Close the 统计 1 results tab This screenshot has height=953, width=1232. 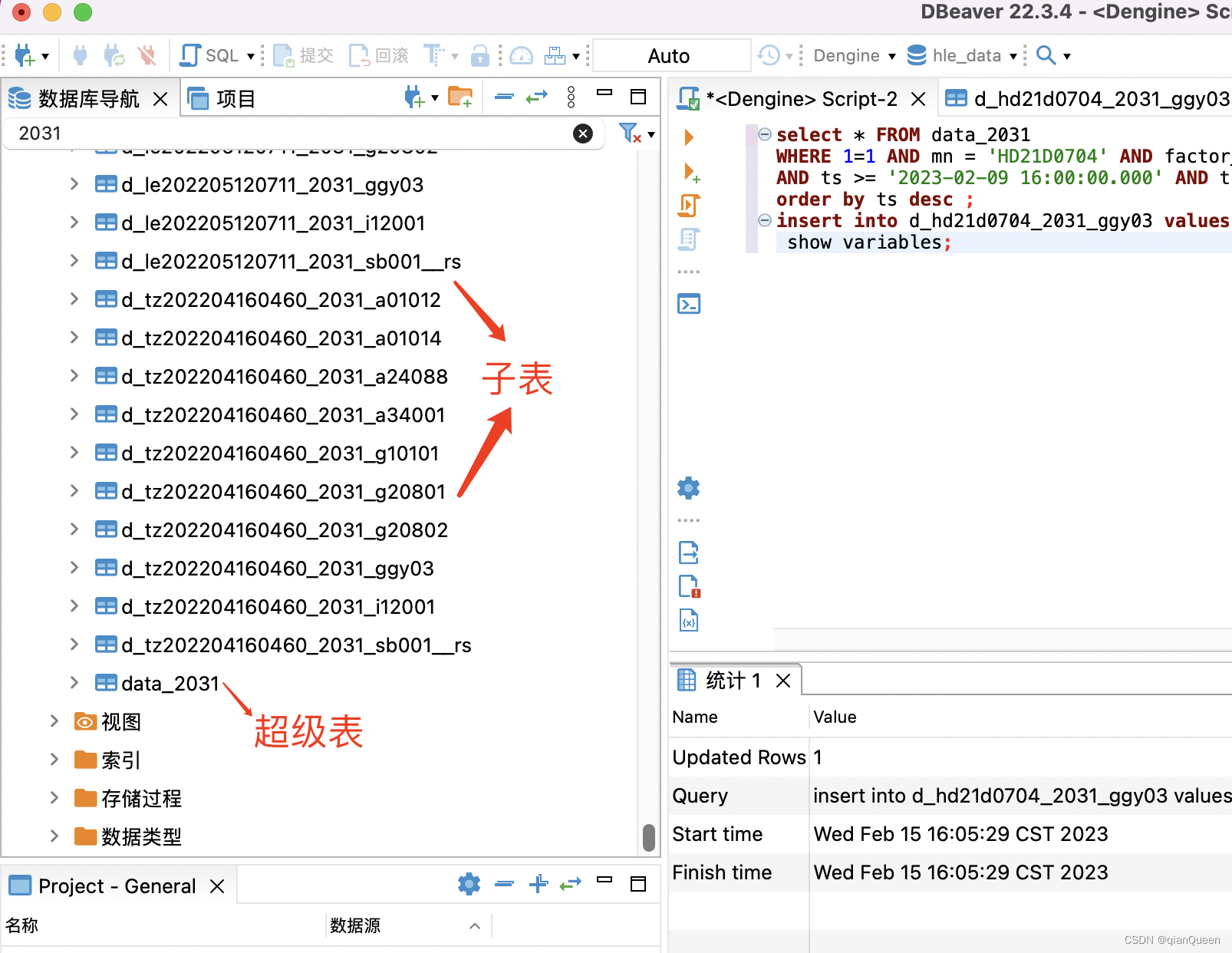tap(783, 681)
